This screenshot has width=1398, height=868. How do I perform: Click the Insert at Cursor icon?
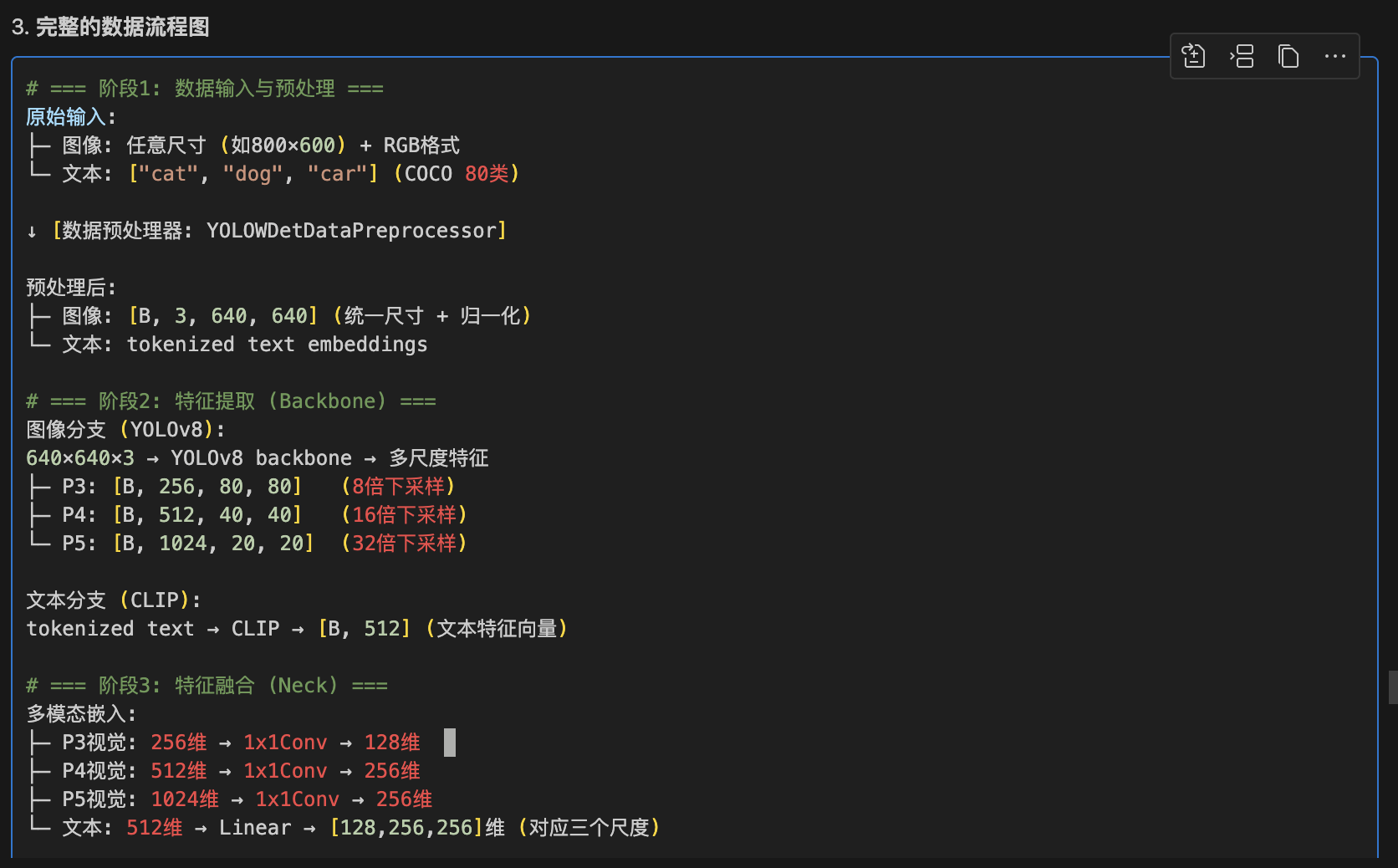click(1242, 56)
